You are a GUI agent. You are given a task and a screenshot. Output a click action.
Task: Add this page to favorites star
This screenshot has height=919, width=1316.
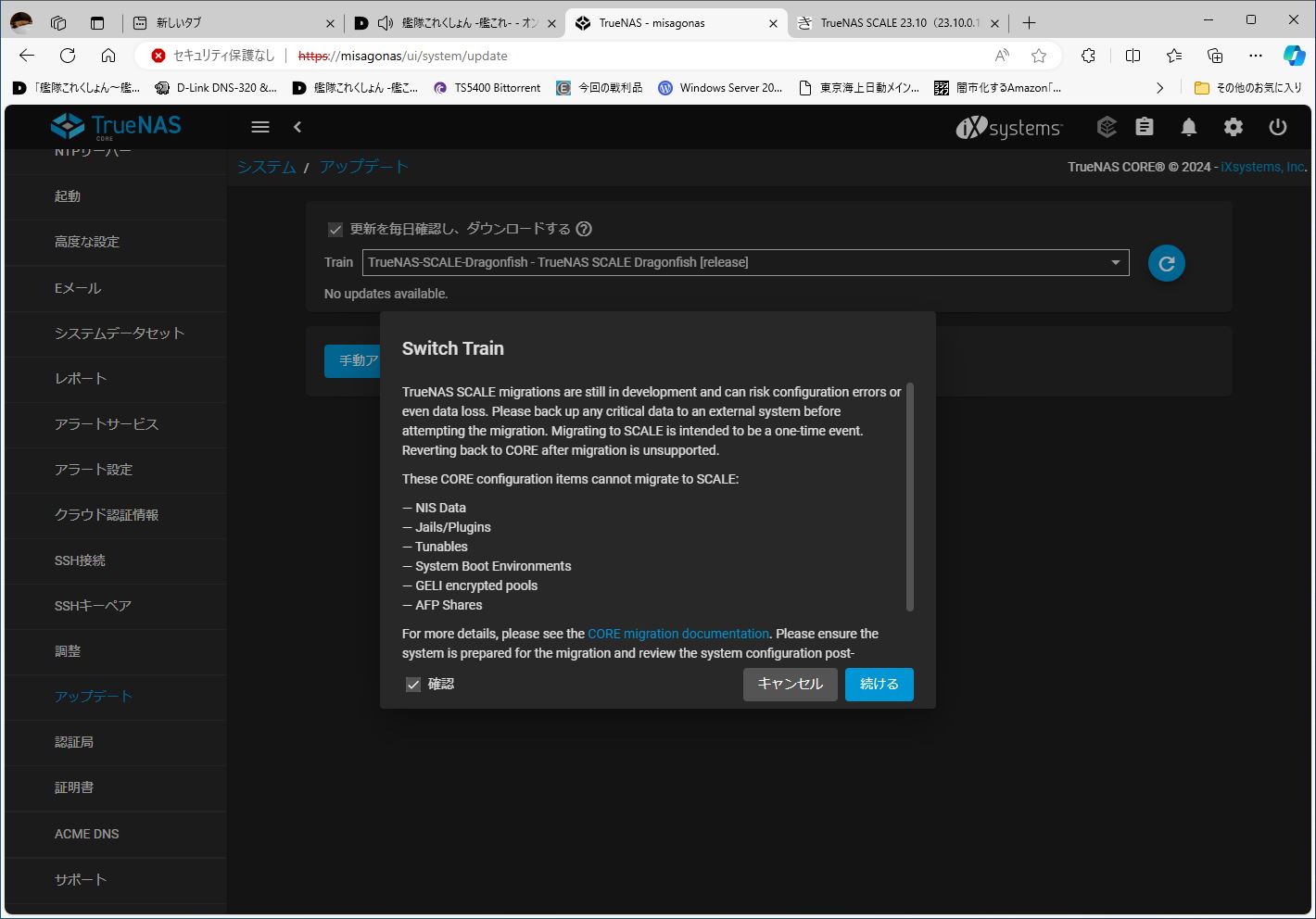click(x=1039, y=56)
